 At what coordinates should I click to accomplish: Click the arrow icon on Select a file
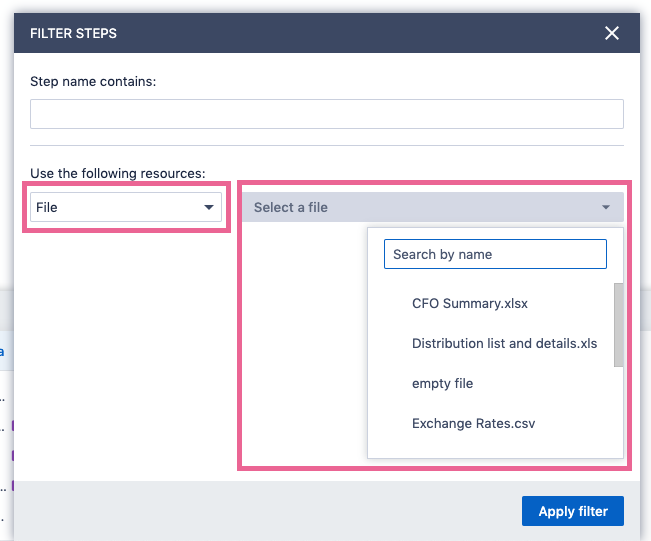[605, 207]
